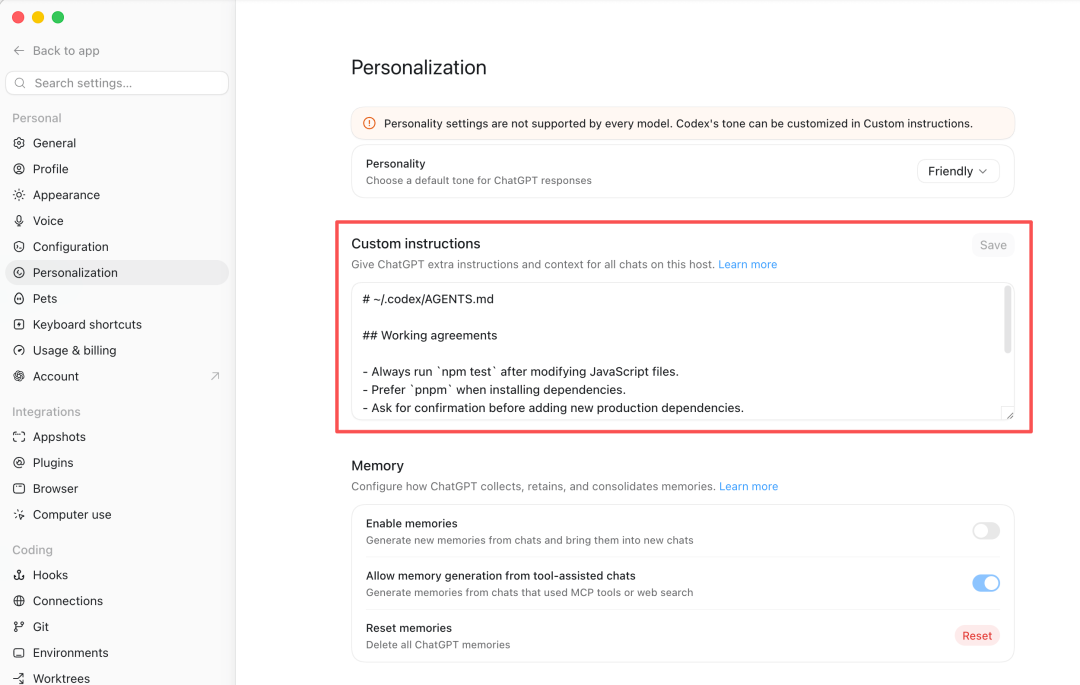This screenshot has width=1080, height=685.
Task: Click the red Reset memories button
Action: click(977, 635)
